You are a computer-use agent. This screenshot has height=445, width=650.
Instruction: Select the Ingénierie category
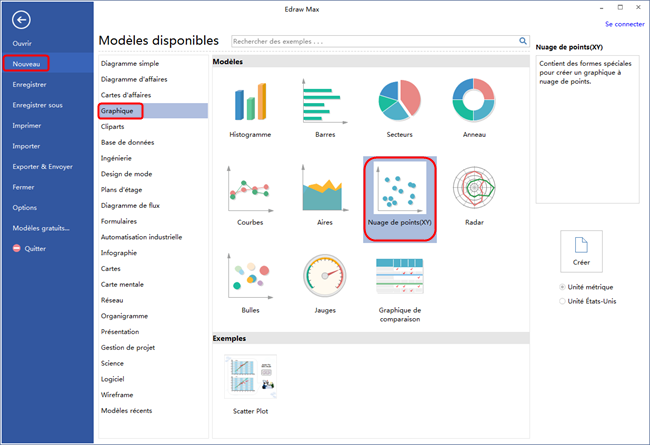116,158
